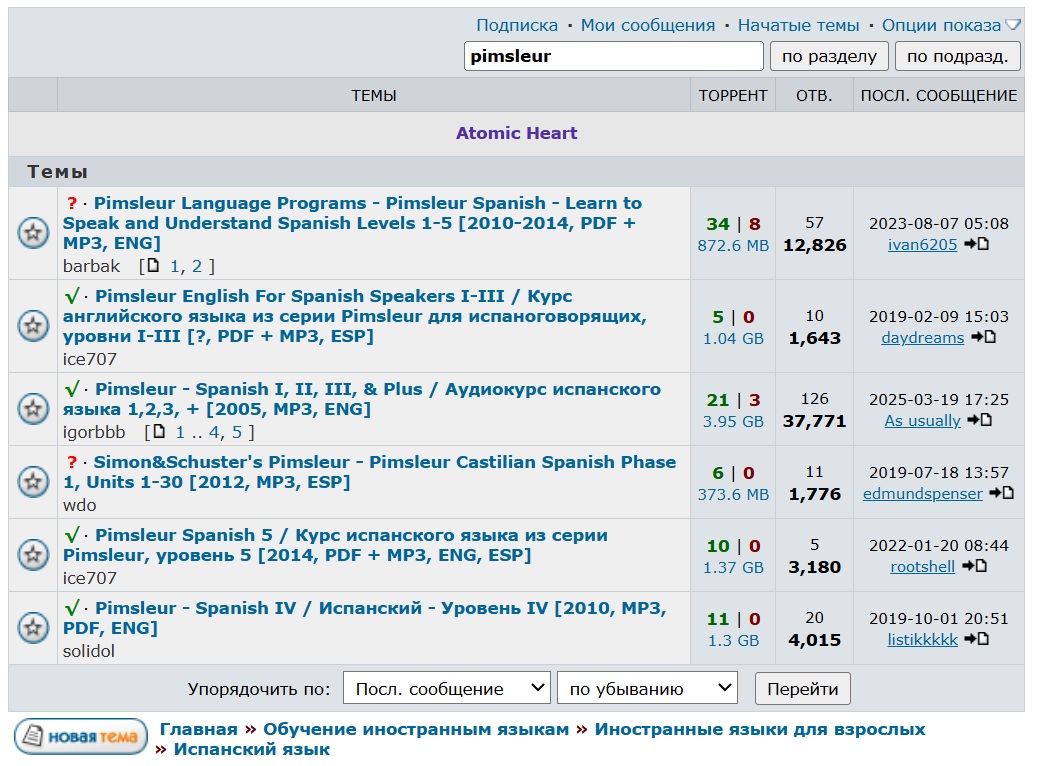The height and width of the screenshot is (766, 1037).
Task: Click the Перейти button
Action: point(803,689)
